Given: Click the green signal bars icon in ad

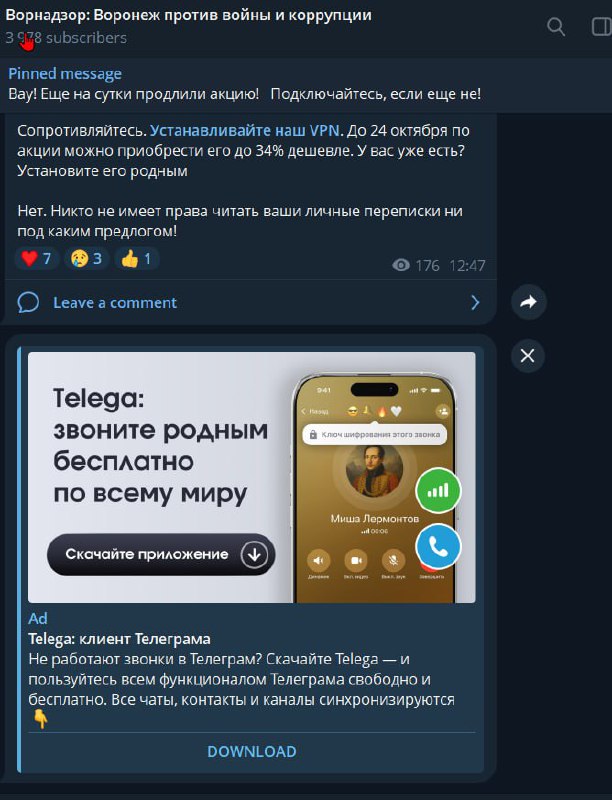Looking at the screenshot, I should (x=438, y=491).
